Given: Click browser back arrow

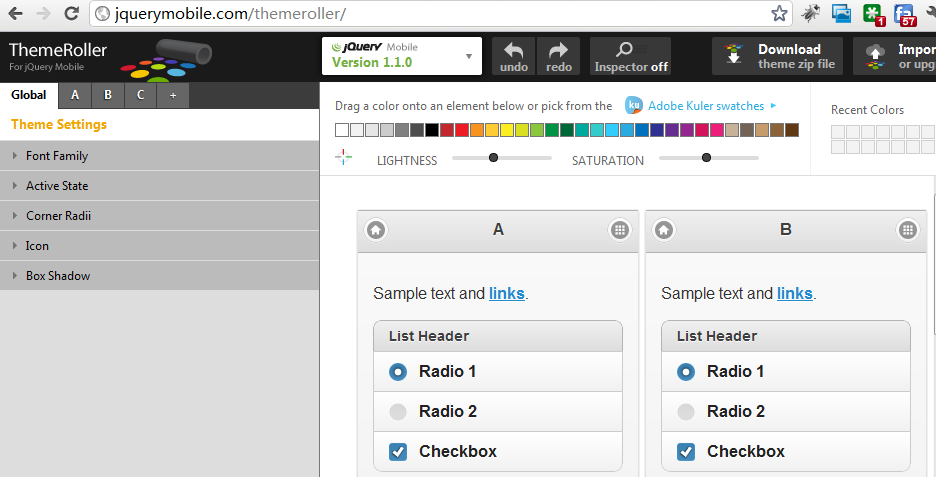Looking at the screenshot, I should point(16,13).
